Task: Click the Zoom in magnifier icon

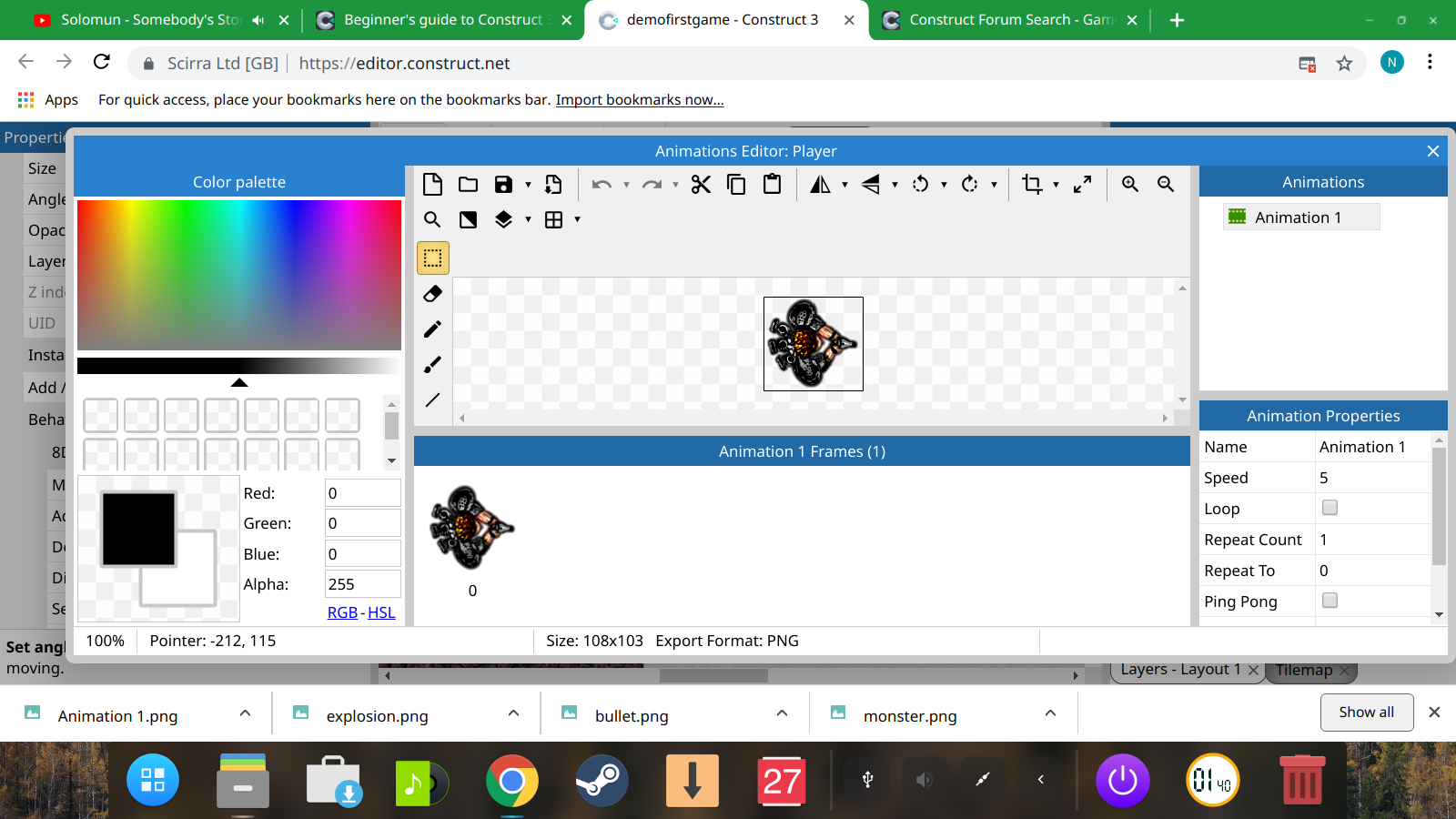Action: [1129, 184]
